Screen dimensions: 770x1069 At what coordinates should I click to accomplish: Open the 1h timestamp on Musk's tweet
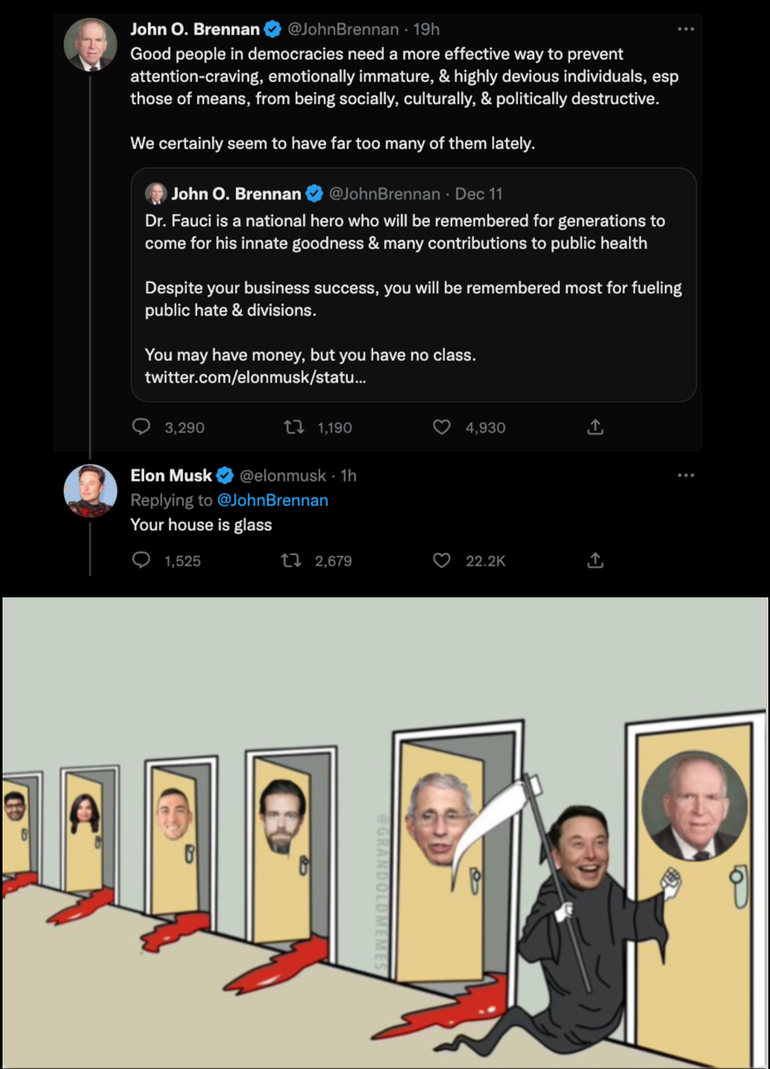[x=349, y=476]
